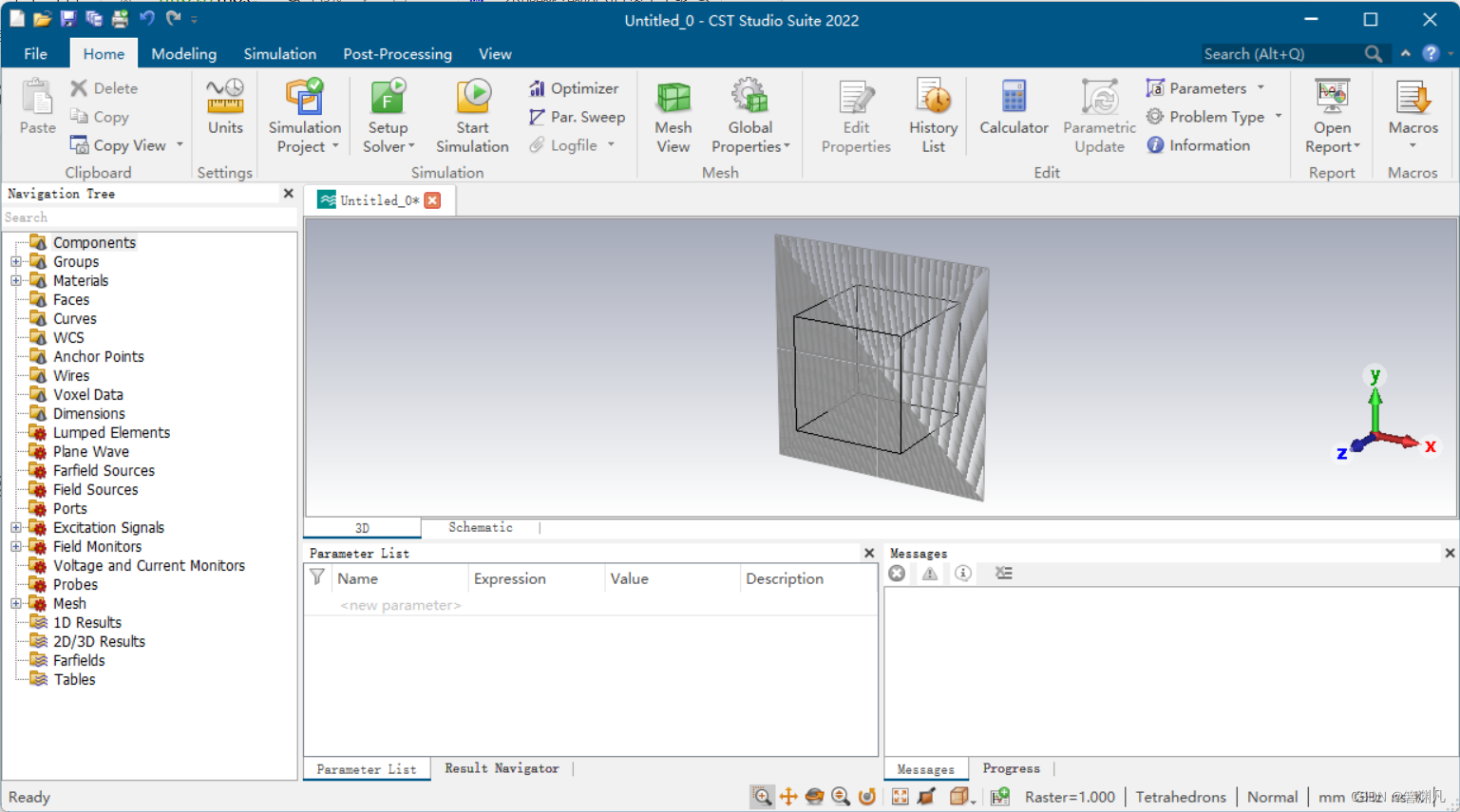The image size is (1460, 812).
Task: Close the Navigation Tree panel
Action: [288, 193]
